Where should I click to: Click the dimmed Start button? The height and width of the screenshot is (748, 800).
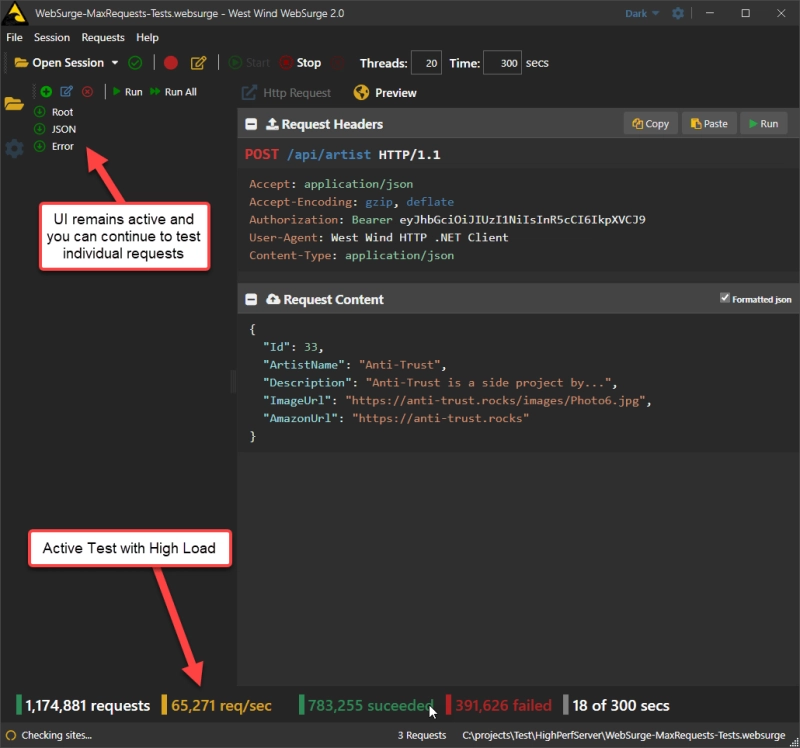click(249, 63)
